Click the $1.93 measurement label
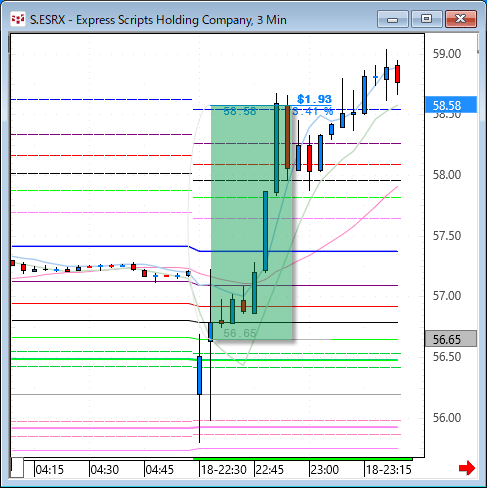 [x=314, y=99]
